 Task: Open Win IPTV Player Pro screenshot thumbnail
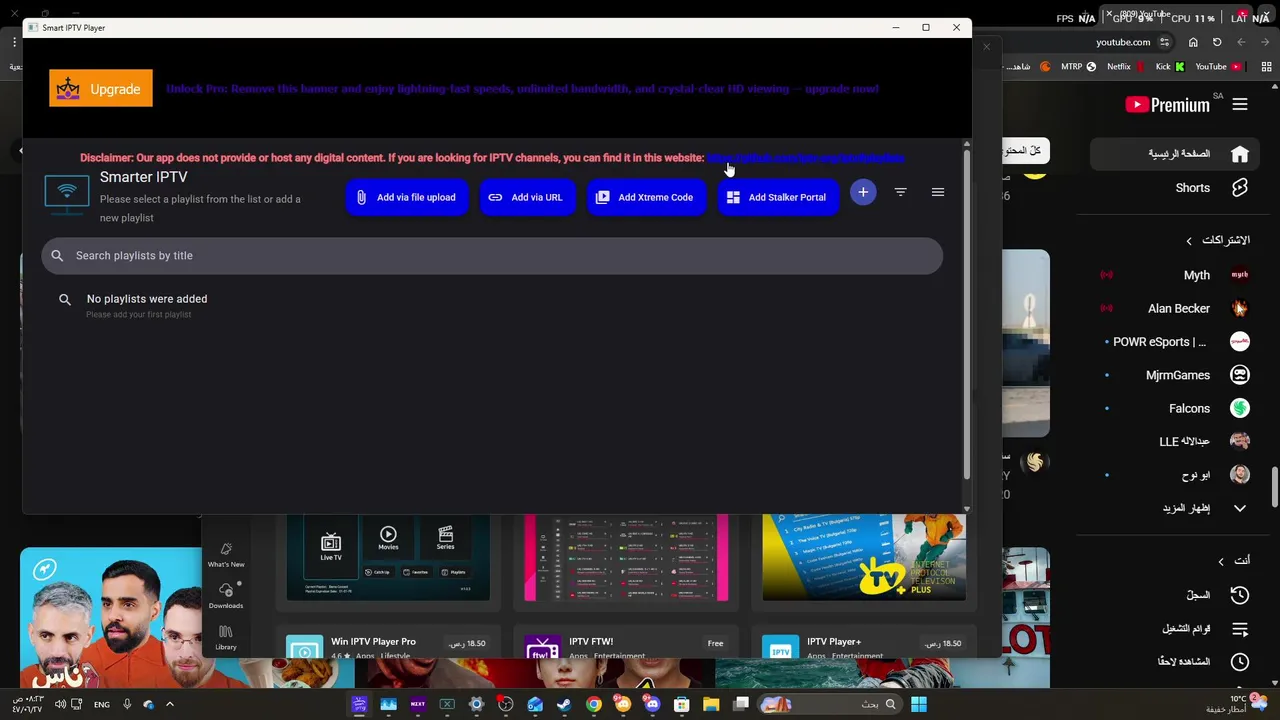pos(388,558)
